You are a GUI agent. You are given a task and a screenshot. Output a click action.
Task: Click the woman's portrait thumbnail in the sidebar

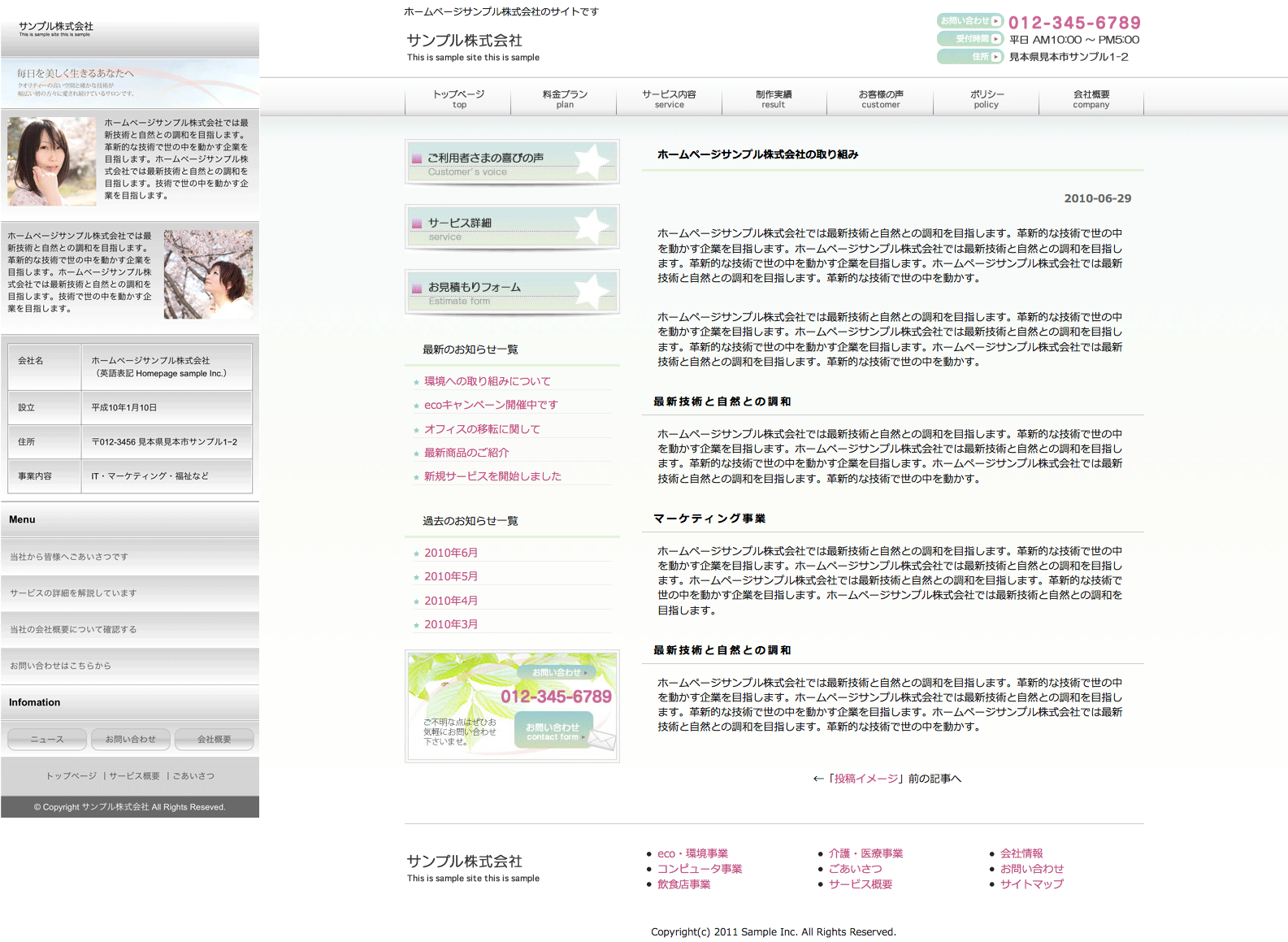click(52, 161)
